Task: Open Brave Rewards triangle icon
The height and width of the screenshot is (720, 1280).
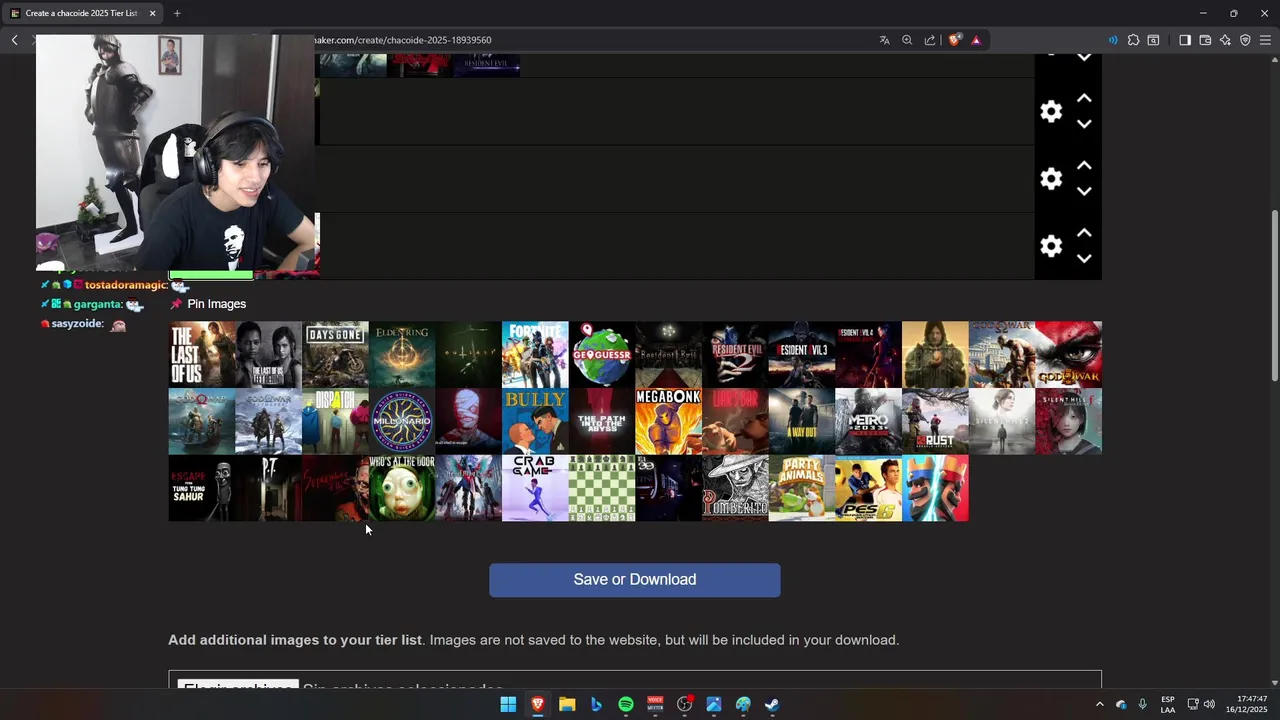Action: (x=976, y=40)
